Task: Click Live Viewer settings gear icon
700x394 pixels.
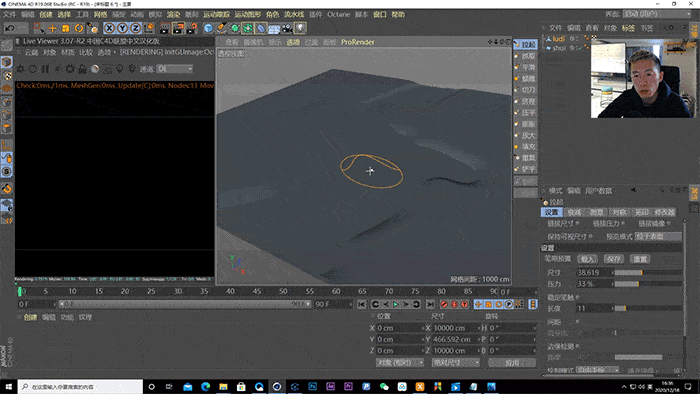Action: pyautogui.click(x=70, y=69)
